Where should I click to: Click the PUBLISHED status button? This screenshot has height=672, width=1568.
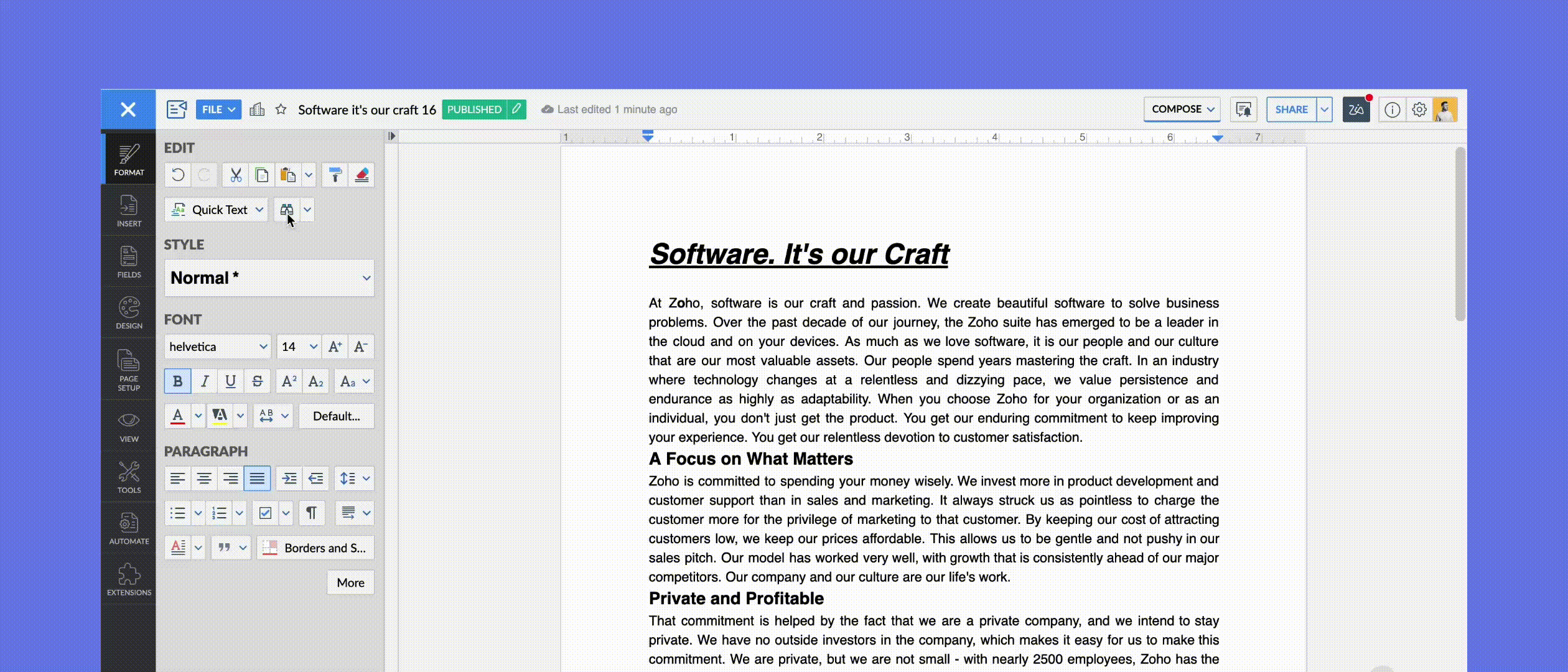(474, 110)
